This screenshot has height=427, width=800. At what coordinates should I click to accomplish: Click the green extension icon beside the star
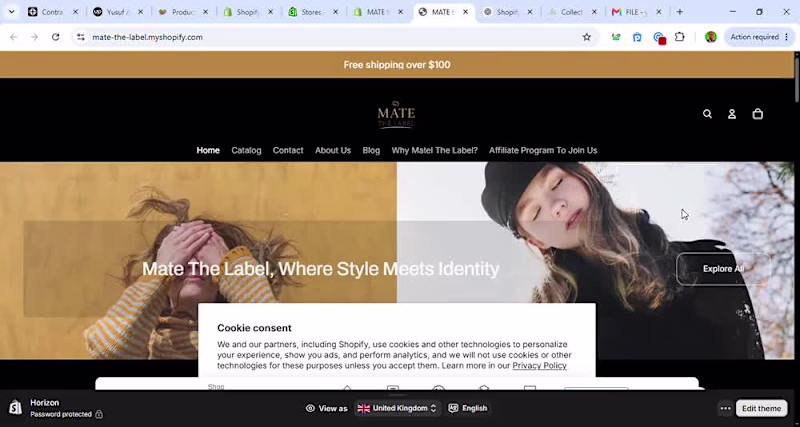616,37
